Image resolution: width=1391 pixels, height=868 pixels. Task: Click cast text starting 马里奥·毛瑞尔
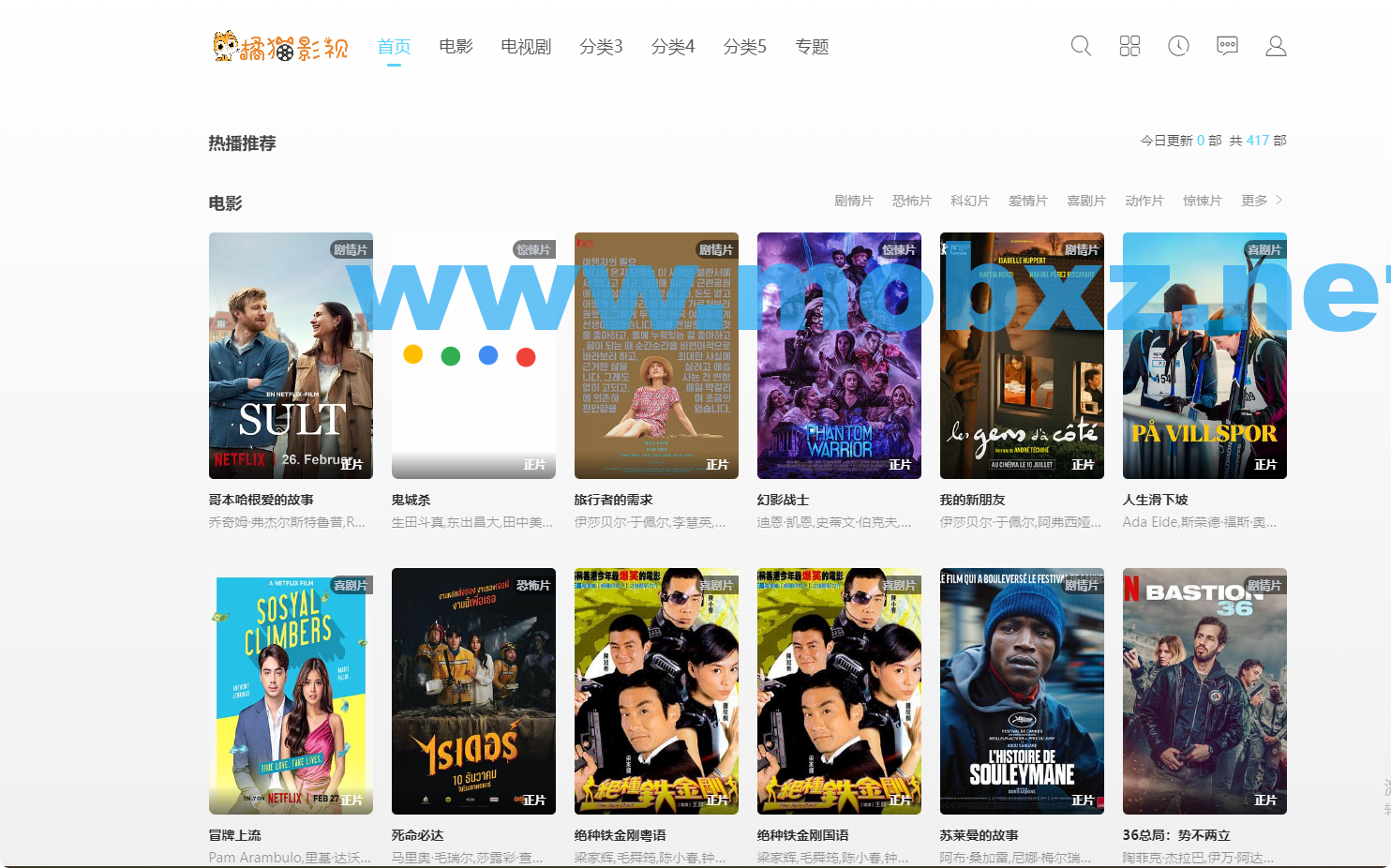(467, 858)
